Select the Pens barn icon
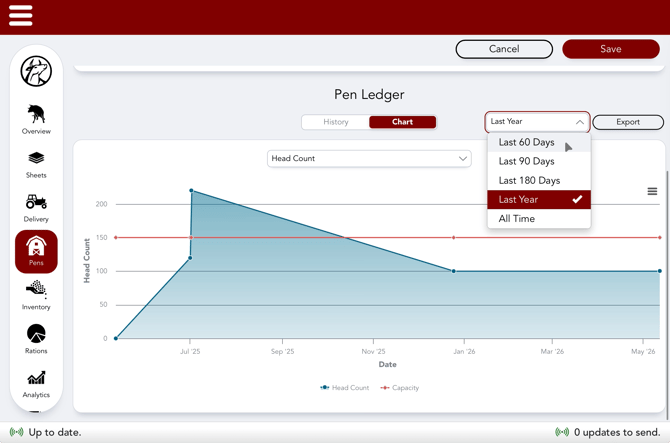 click(x=36, y=251)
